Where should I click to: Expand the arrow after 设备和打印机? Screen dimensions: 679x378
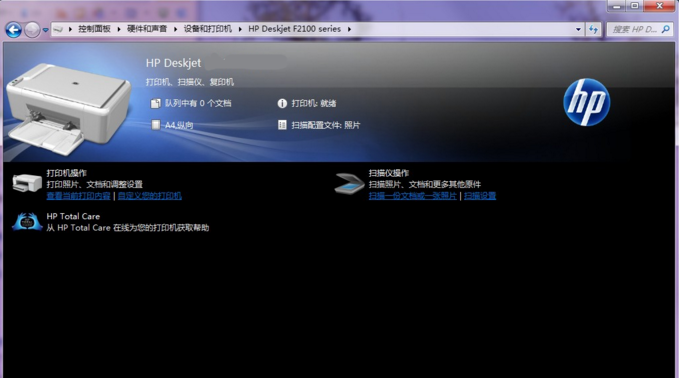240,29
